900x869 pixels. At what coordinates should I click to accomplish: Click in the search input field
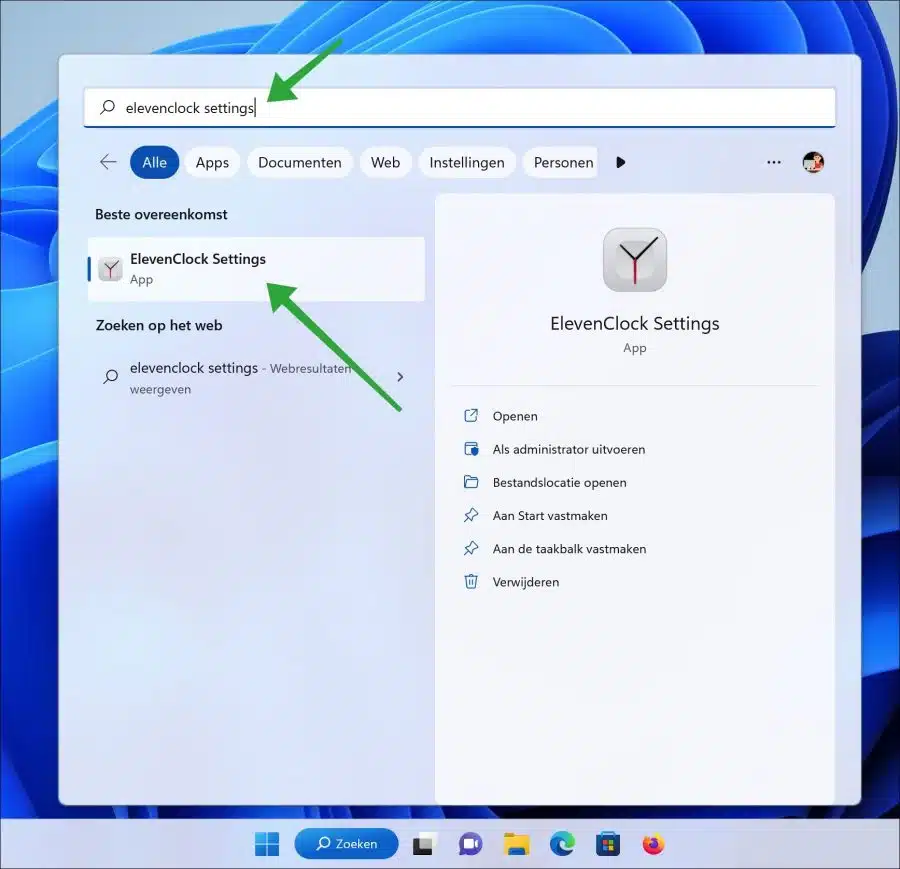click(459, 107)
